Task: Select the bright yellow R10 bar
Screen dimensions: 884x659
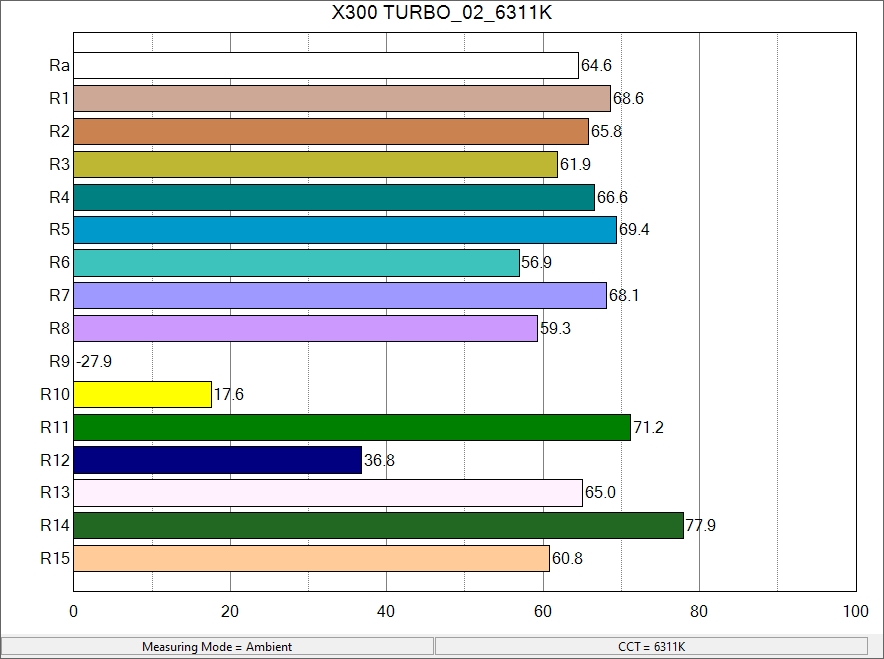Action: pyautogui.click(x=143, y=394)
